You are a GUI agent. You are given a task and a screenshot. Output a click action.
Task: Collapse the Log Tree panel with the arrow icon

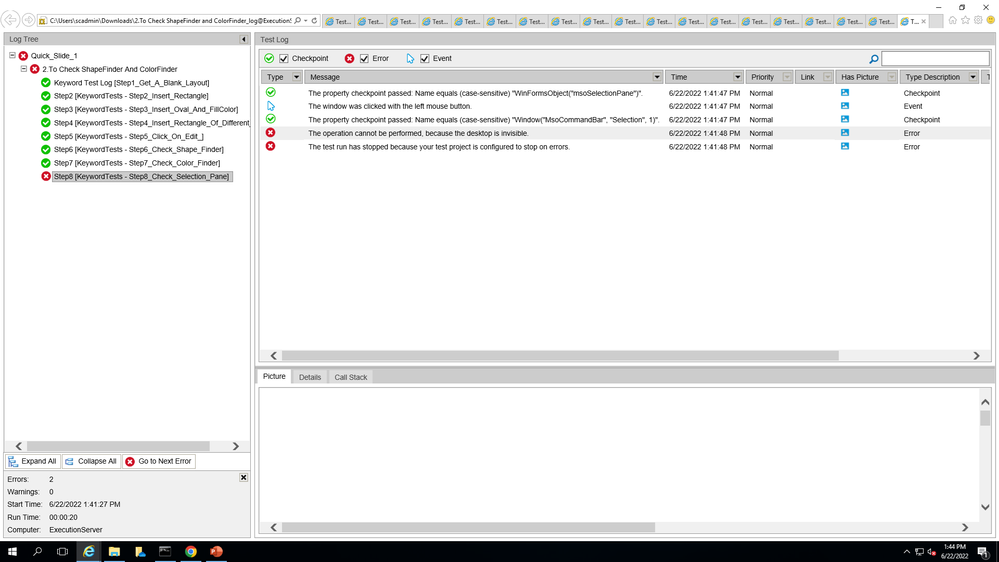(x=243, y=39)
